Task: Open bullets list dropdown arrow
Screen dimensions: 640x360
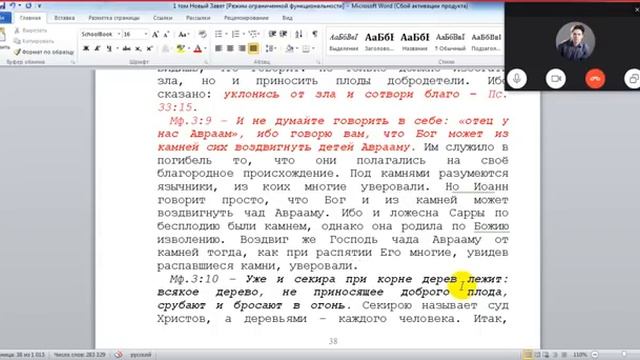Action: pyautogui.click(x=226, y=34)
